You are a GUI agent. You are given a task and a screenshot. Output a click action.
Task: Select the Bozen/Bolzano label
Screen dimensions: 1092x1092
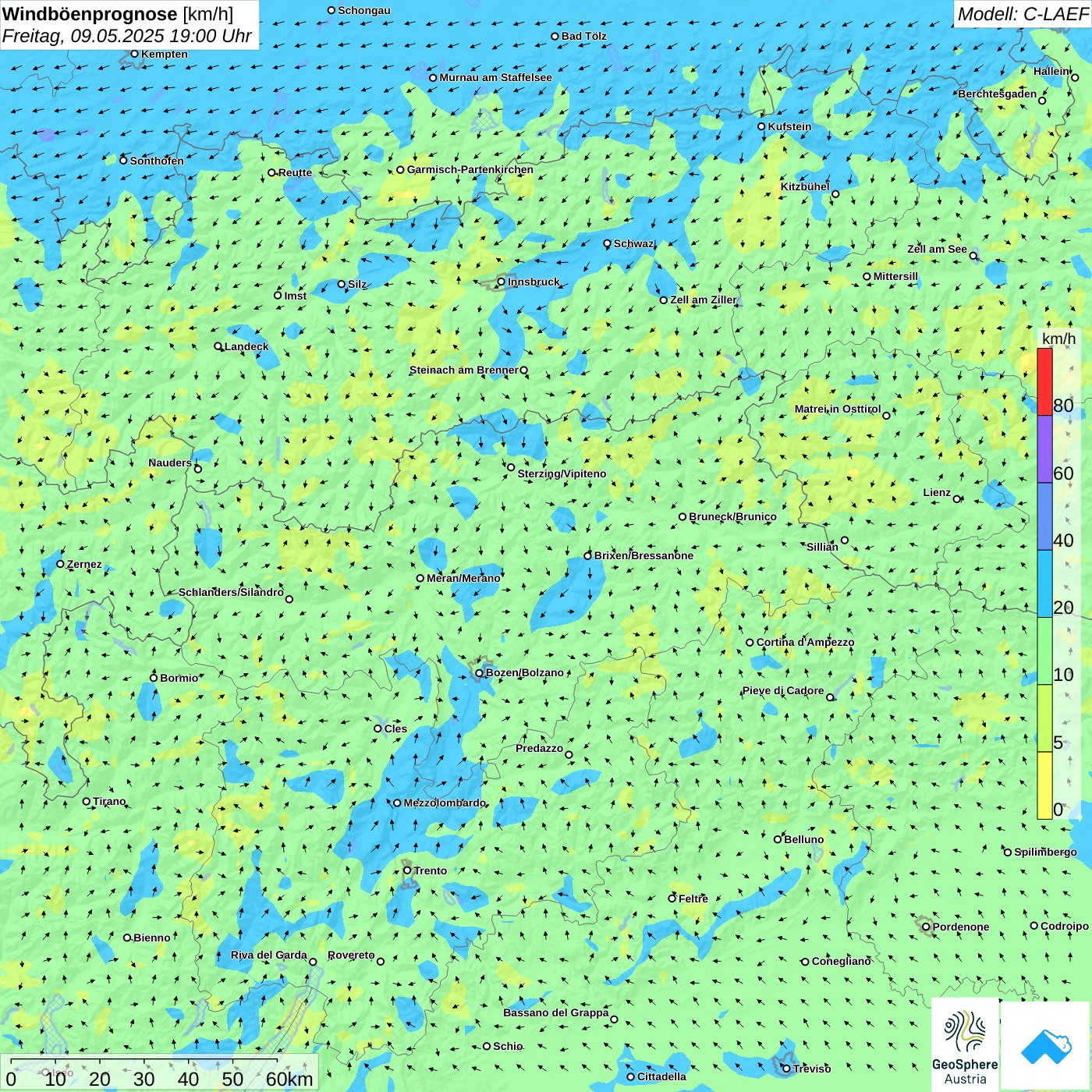coord(524,672)
